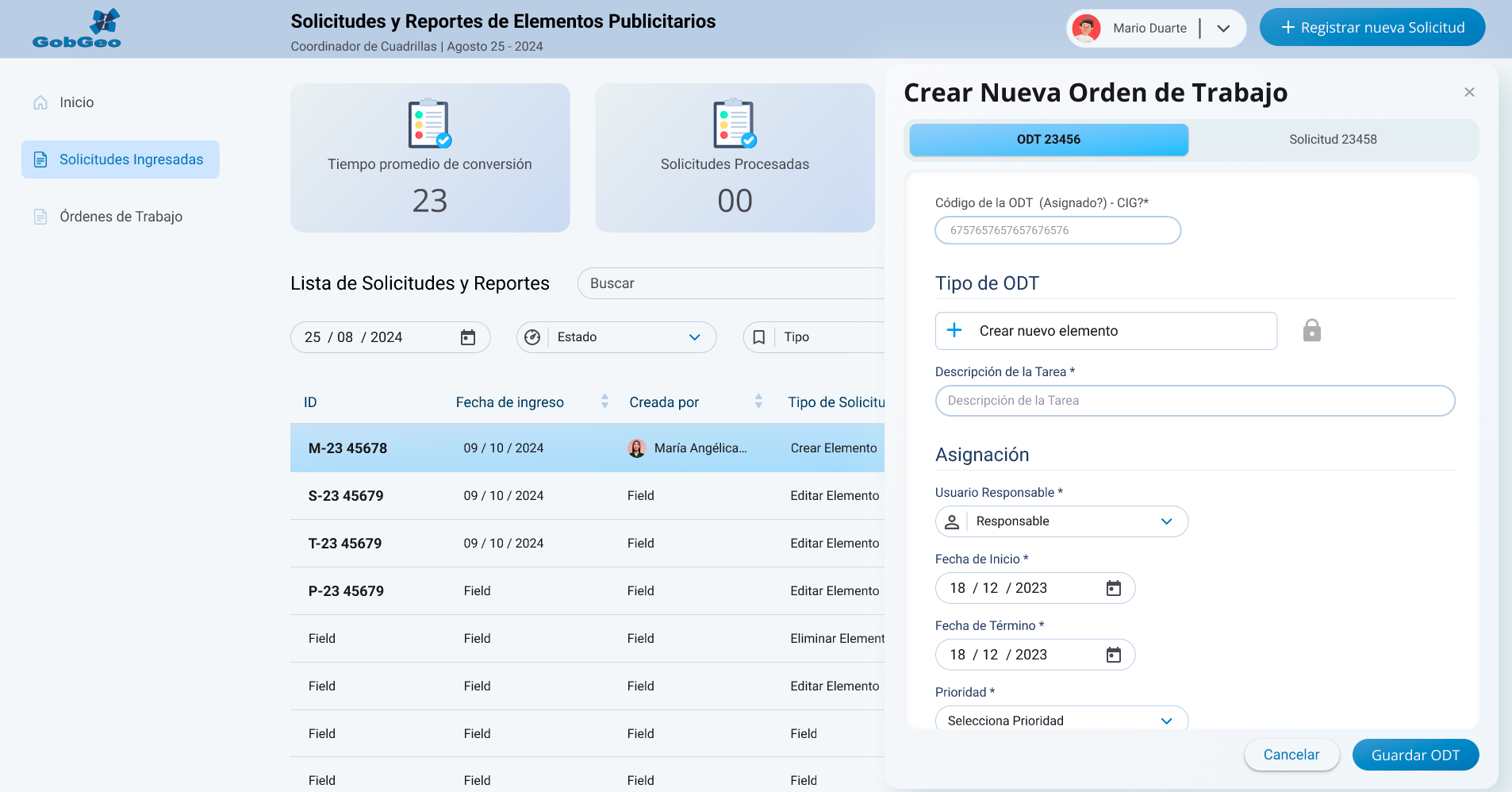Click the Descripción de la Tarea field
This screenshot has height=792, width=1512.
1195,401
